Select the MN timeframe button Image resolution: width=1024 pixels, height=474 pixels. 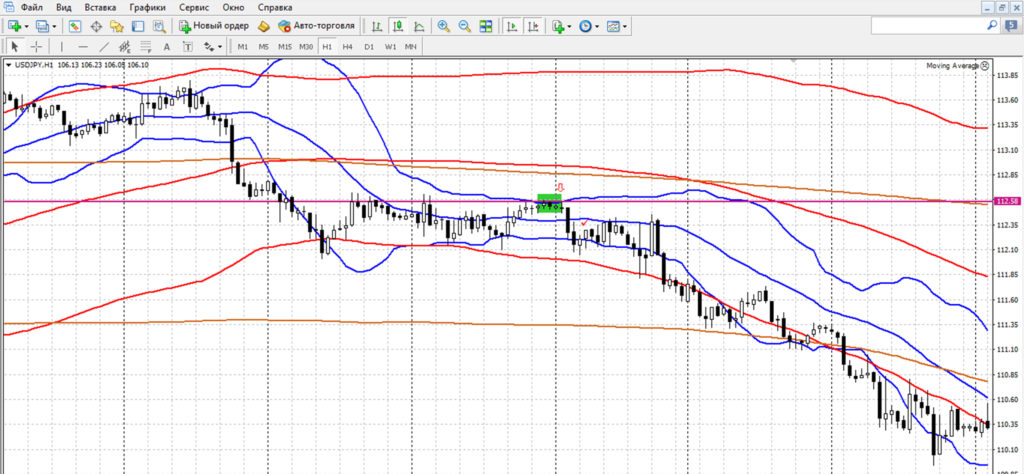tap(410, 46)
